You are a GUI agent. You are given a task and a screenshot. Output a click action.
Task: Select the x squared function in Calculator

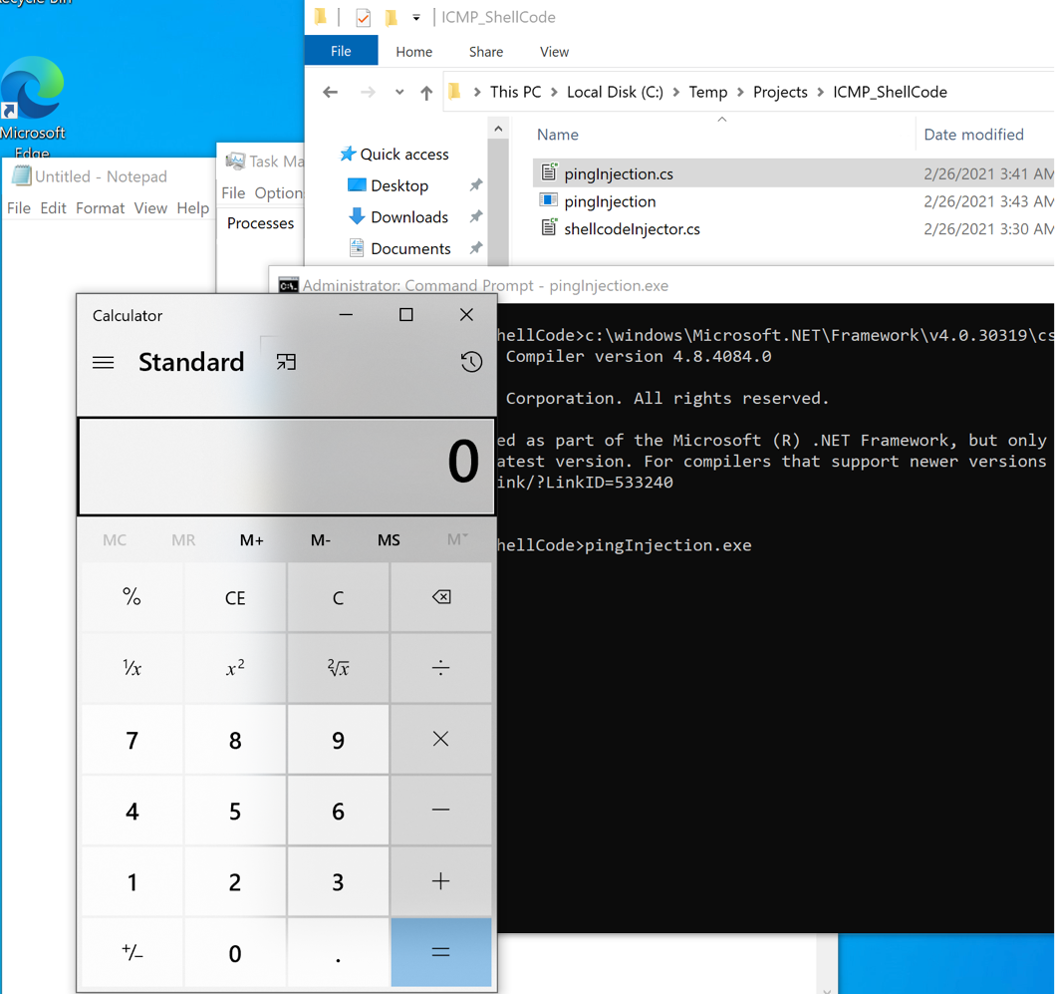pyautogui.click(x=235, y=668)
